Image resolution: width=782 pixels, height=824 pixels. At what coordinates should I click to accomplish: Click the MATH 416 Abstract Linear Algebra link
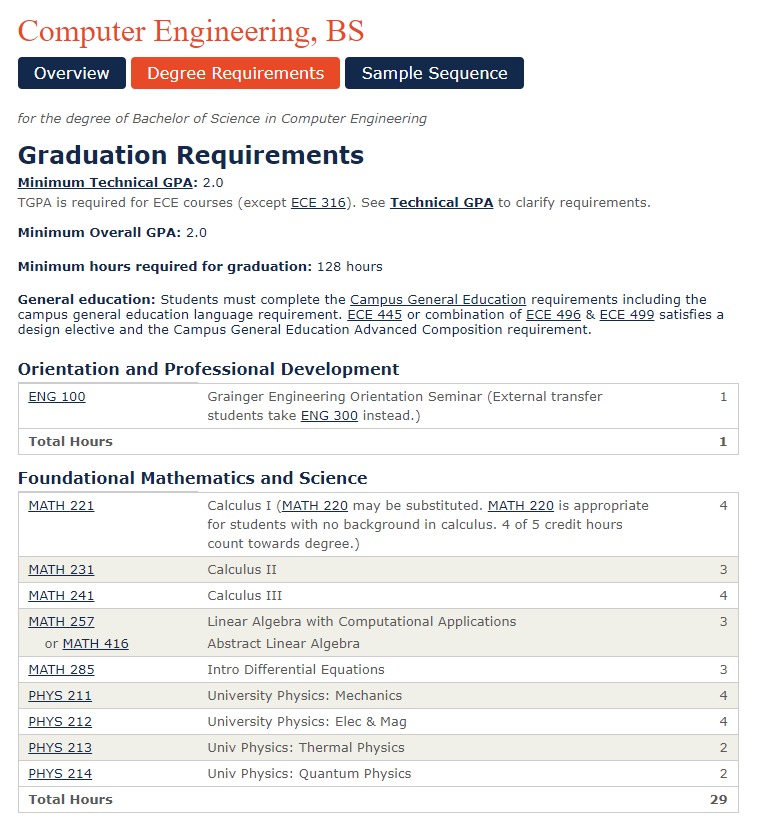tap(95, 643)
